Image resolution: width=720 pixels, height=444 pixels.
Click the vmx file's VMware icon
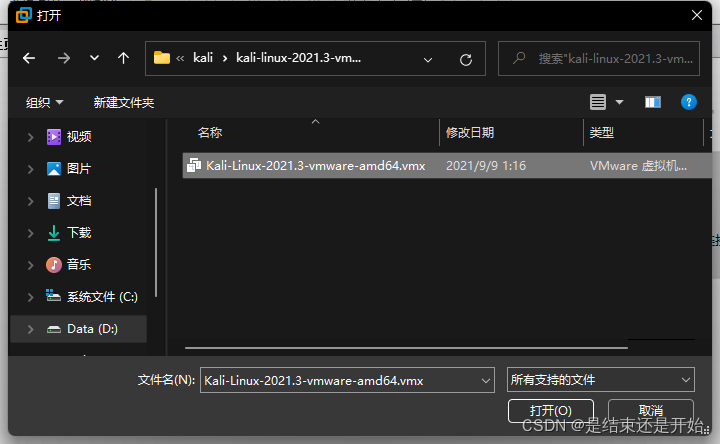tap(194, 165)
